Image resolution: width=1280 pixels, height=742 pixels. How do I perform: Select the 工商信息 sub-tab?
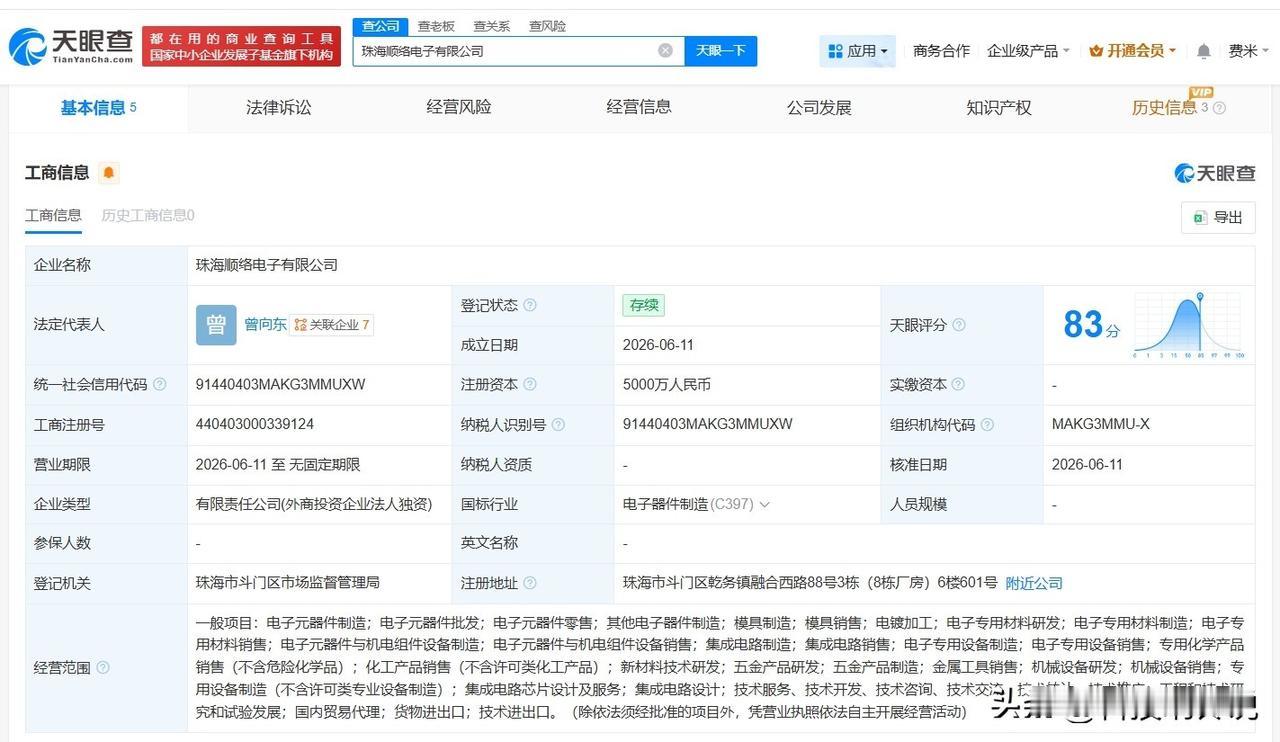53,215
